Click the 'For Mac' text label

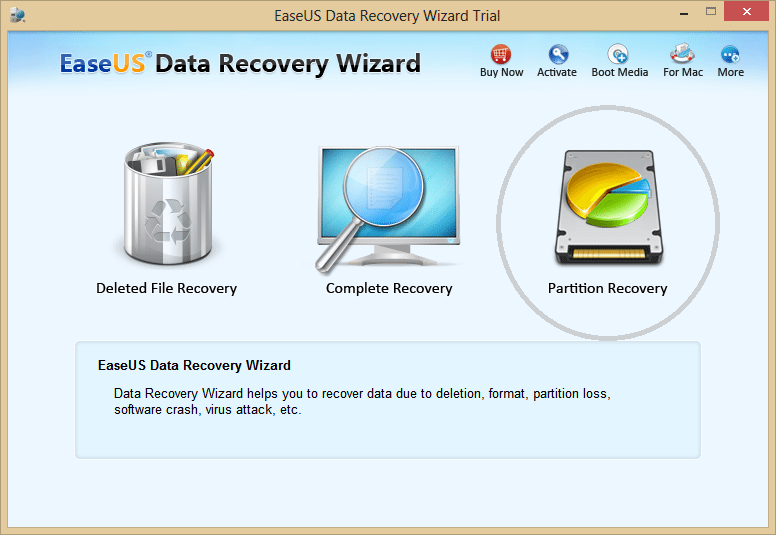(x=683, y=72)
